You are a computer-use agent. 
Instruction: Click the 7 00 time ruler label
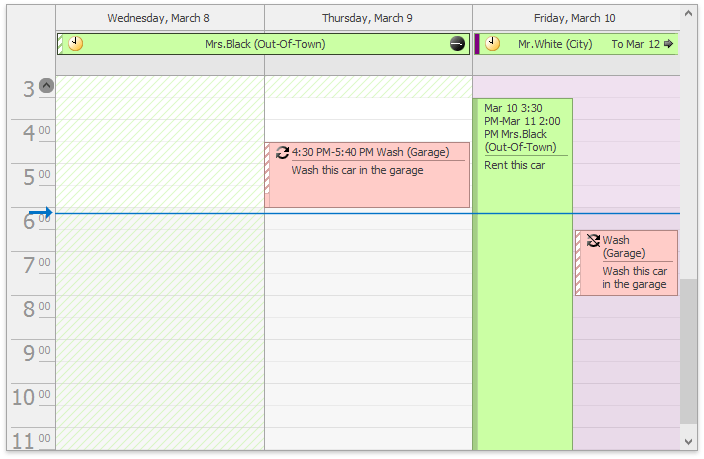point(34,264)
